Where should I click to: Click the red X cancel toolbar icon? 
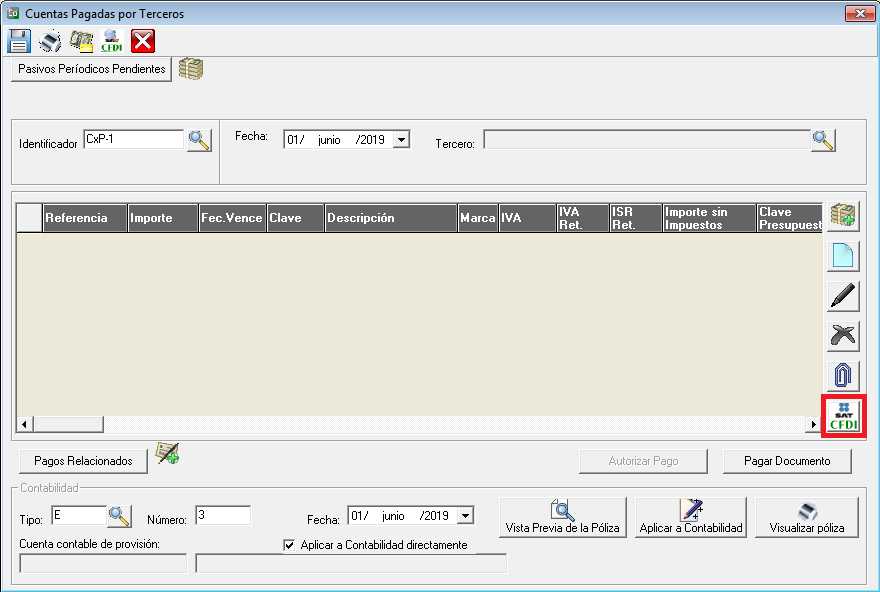[x=143, y=41]
